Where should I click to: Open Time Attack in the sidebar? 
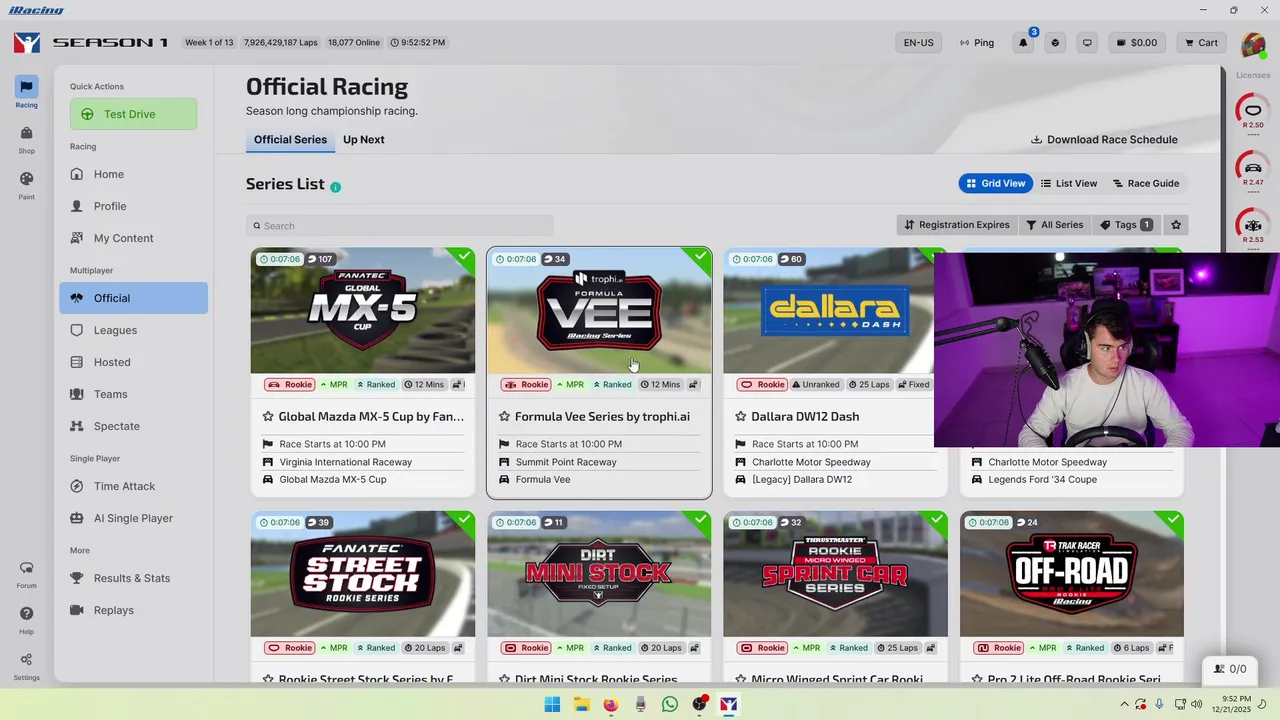pyautogui.click(x=134, y=486)
